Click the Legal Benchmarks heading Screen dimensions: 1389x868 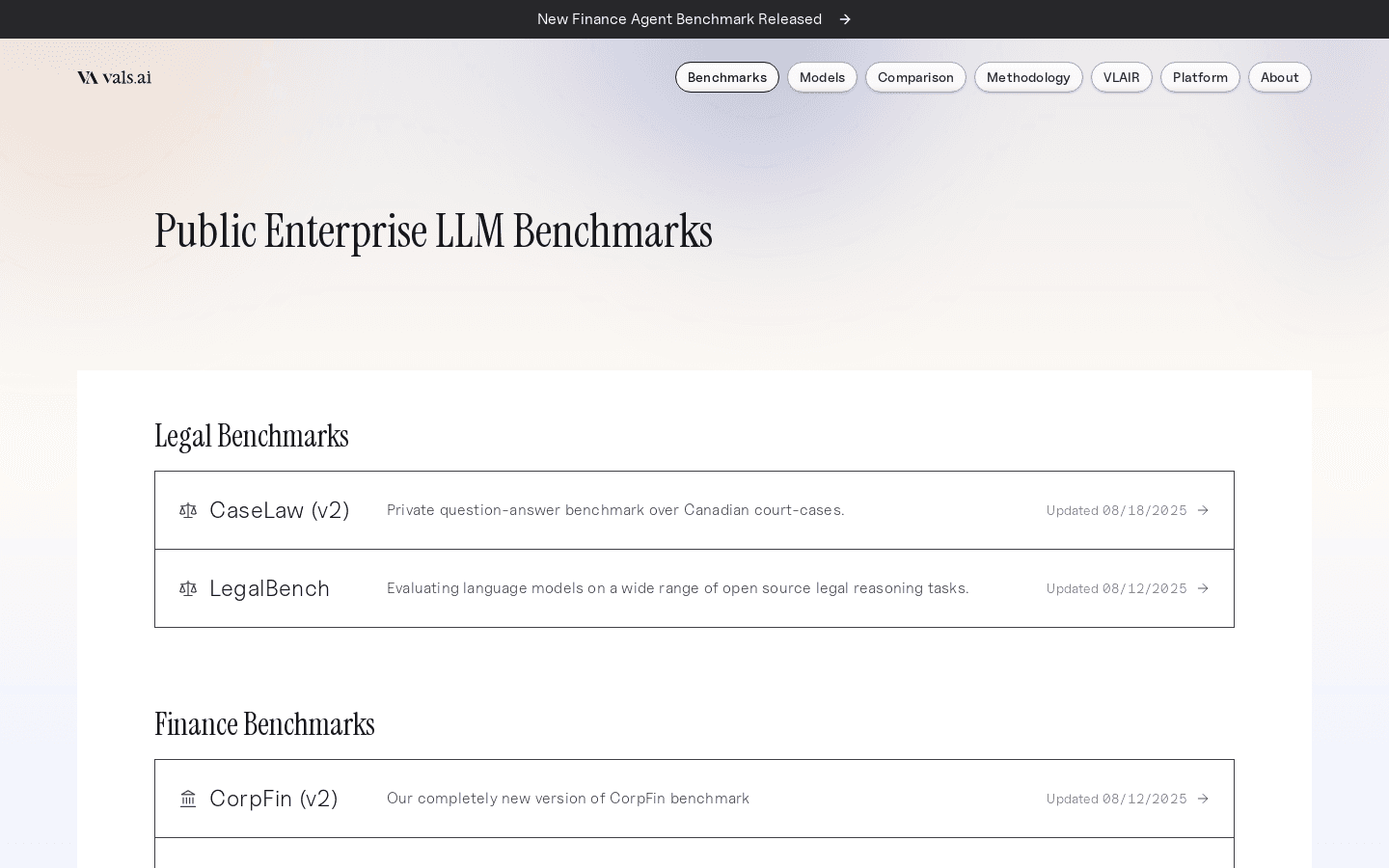point(252,436)
